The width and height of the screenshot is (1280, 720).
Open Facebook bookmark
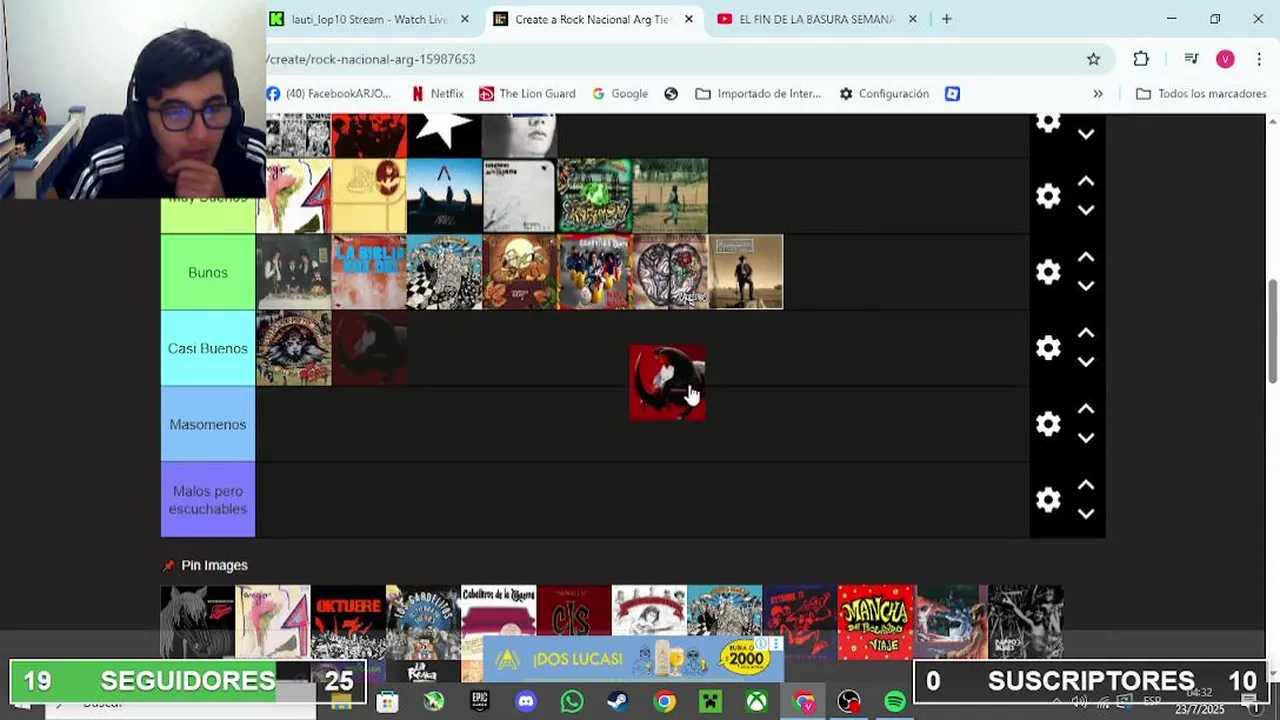tap(330, 93)
